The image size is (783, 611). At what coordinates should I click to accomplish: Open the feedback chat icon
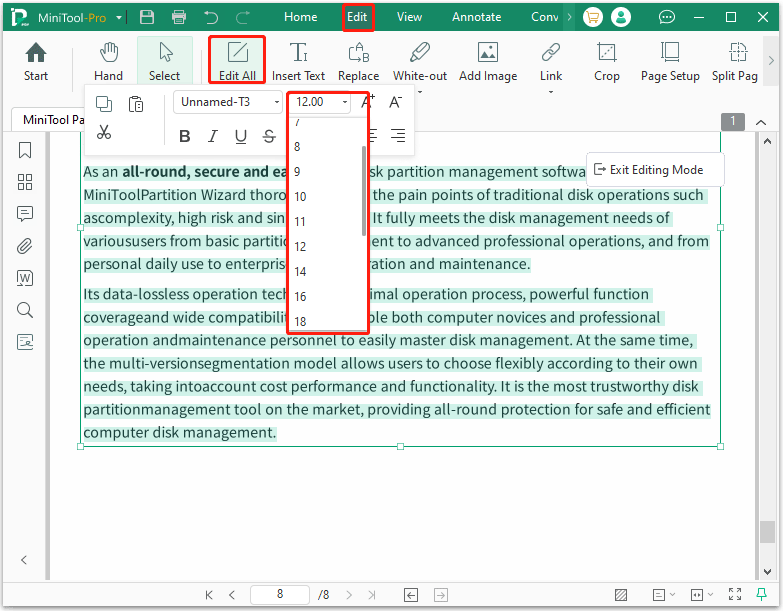pyautogui.click(x=667, y=17)
